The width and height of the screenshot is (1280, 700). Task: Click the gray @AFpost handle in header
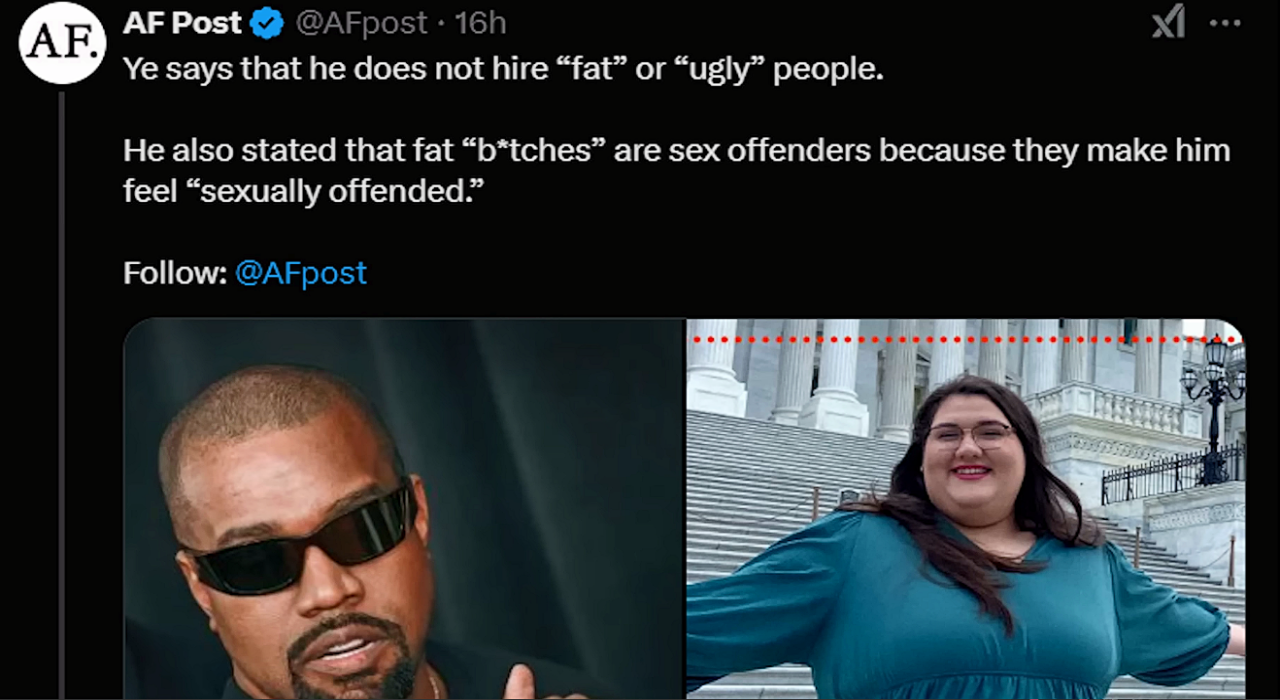(361, 24)
